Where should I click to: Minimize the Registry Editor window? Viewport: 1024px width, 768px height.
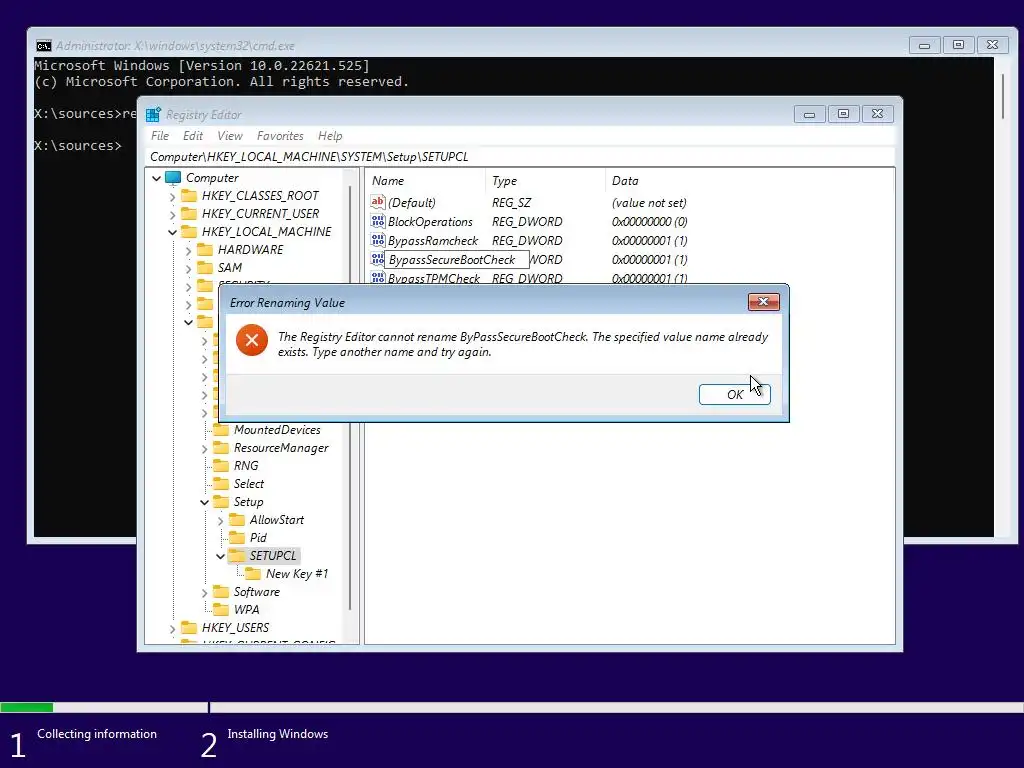pos(809,114)
